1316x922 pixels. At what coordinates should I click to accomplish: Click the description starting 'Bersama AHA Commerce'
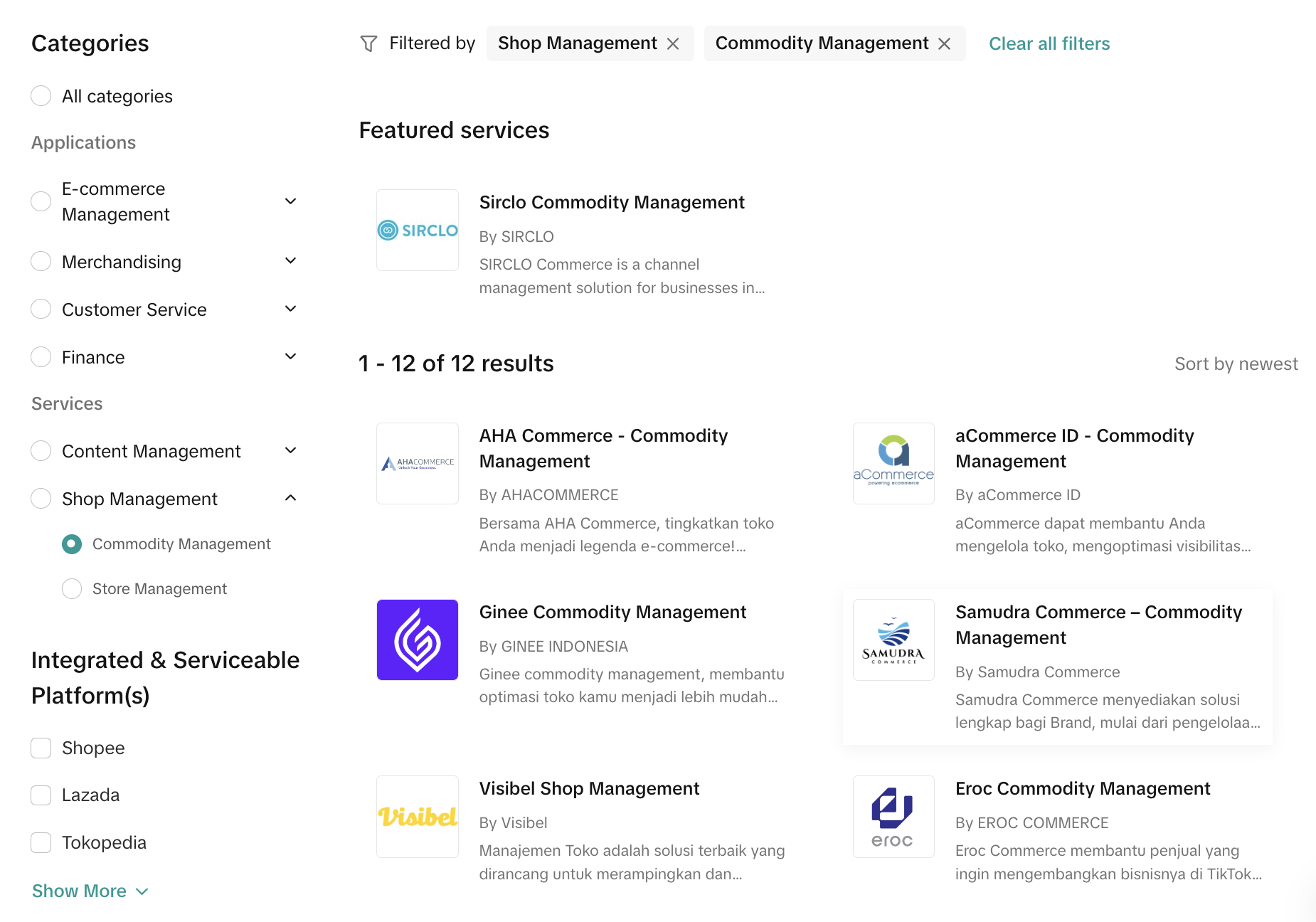[627, 534]
